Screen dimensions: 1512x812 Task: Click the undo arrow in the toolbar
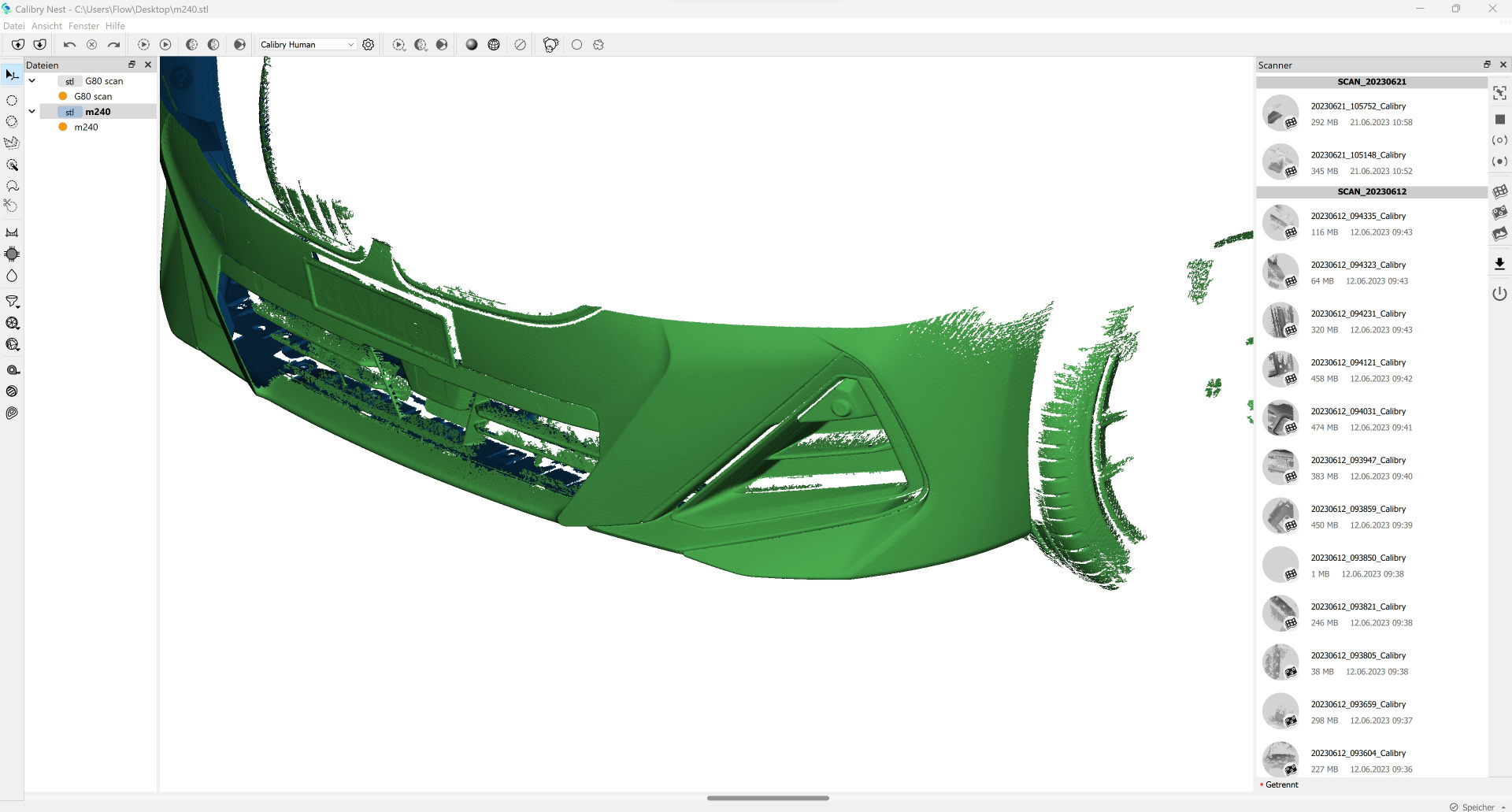69,45
